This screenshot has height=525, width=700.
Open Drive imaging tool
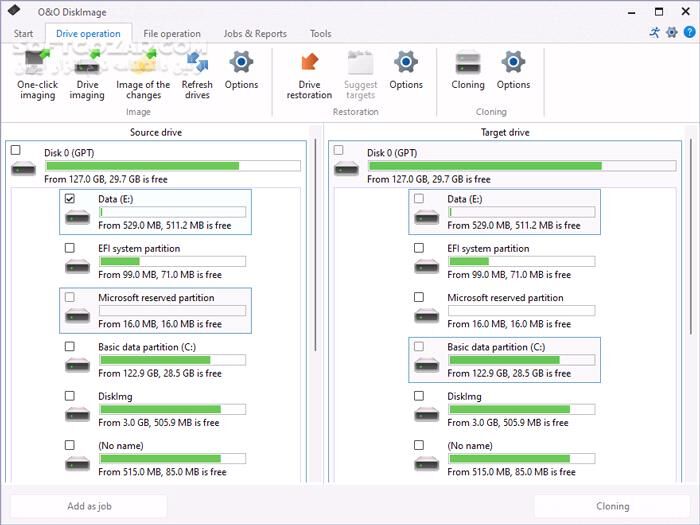(x=87, y=75)
